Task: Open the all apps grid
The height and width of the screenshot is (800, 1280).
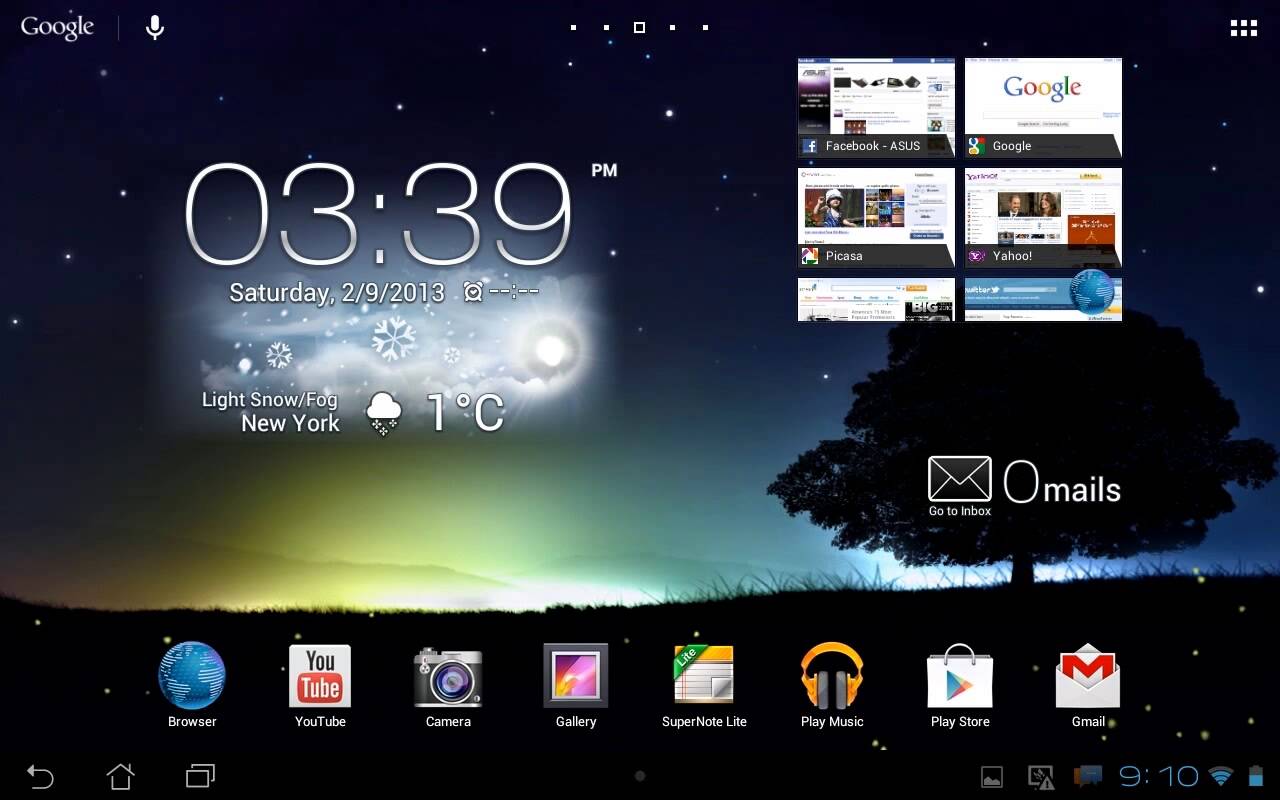Action: [x=1243, y=28]
